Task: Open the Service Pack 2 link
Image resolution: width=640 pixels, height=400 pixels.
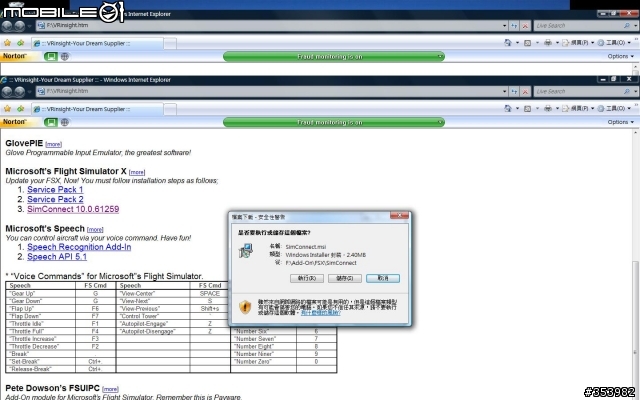Action: coord(55,199)
